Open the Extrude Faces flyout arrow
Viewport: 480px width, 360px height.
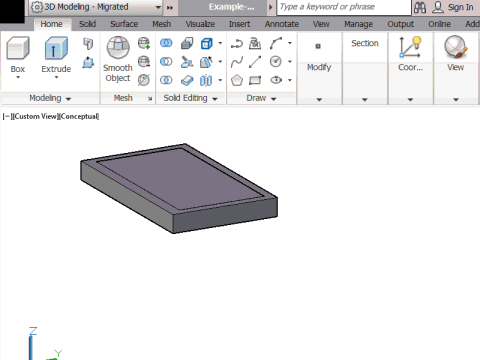coord(220,62)
